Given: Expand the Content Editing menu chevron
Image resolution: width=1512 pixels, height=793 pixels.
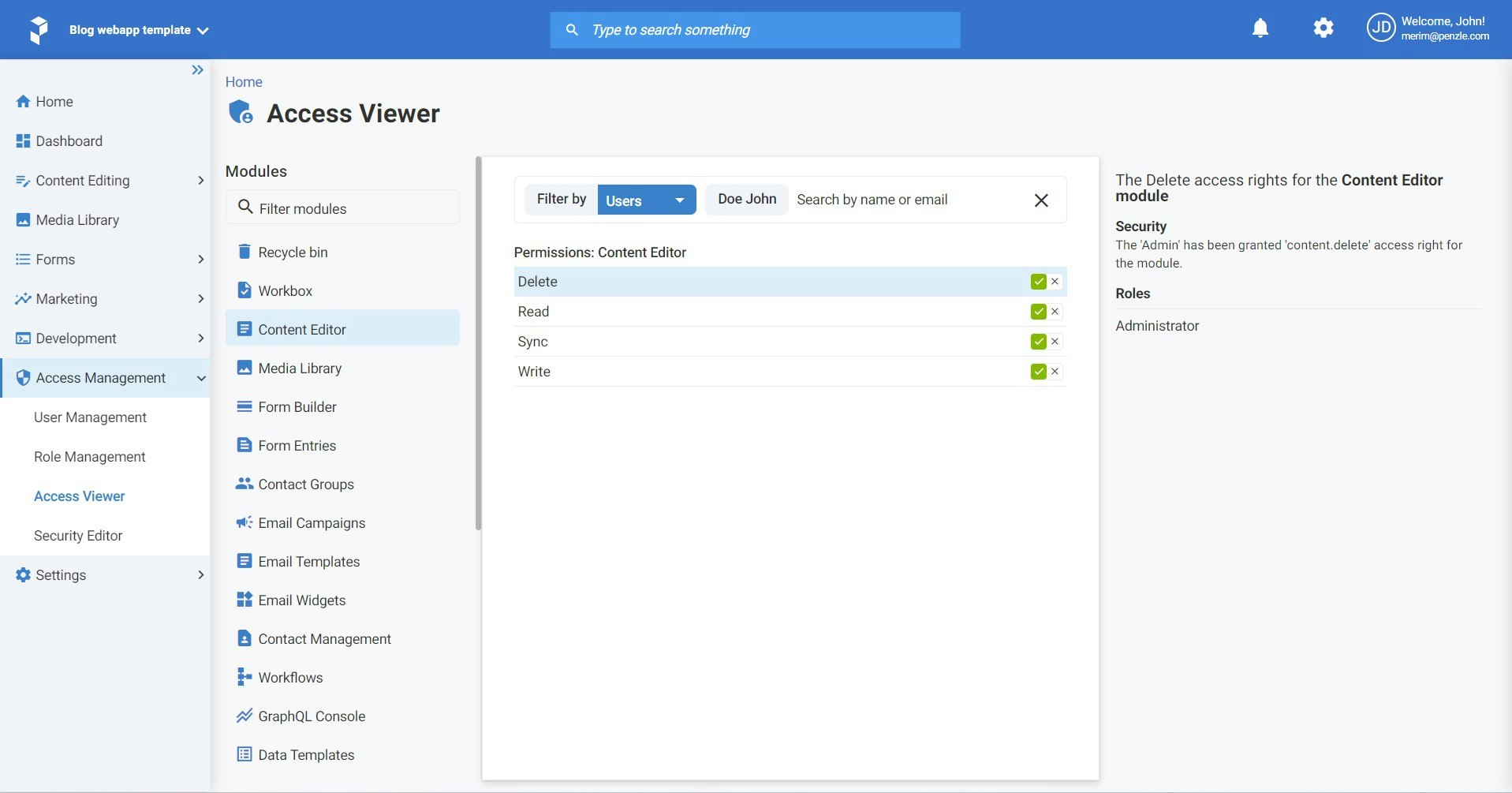Looking at the screenshot, I should [200, 181].
